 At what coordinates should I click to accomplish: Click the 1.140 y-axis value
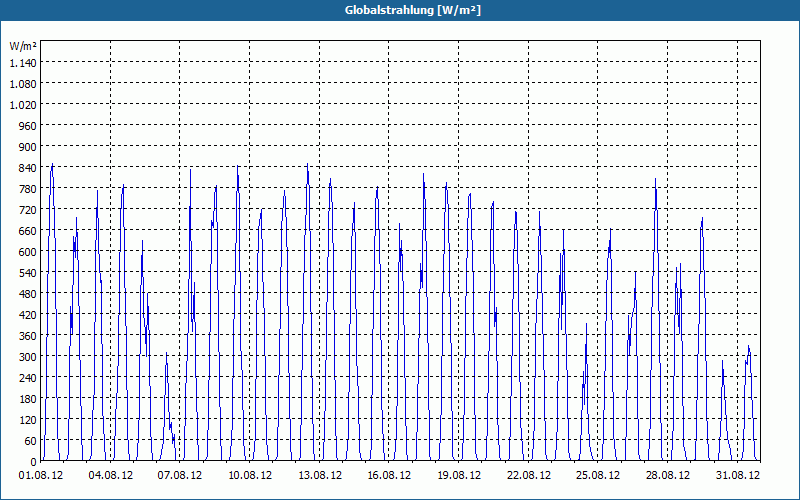pyautogui.click(x=23, y=63)
